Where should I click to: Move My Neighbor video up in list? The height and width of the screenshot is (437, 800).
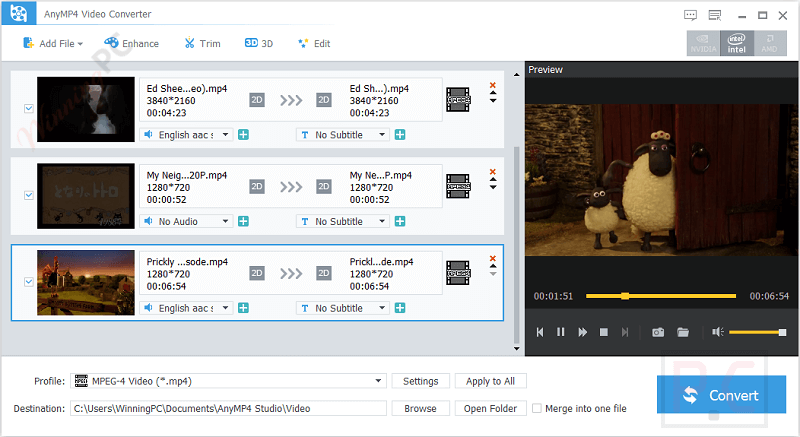point(493,179)
